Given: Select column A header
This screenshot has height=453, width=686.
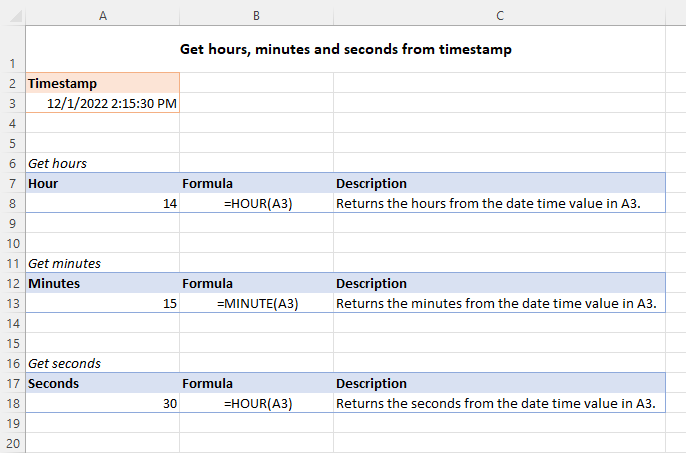Looking at the screenshot, I should point(102,14).
